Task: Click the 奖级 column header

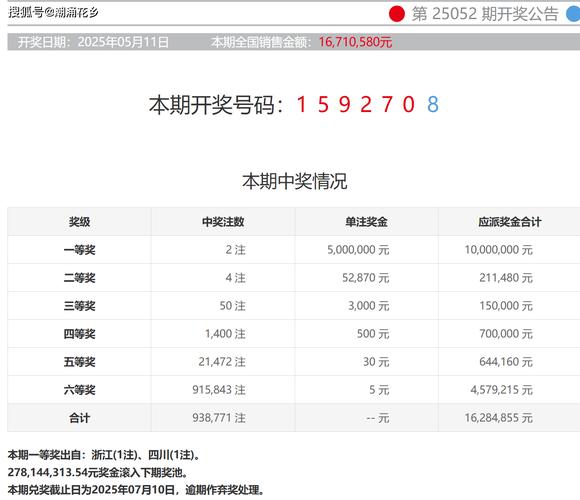Action: coord(80,222)
